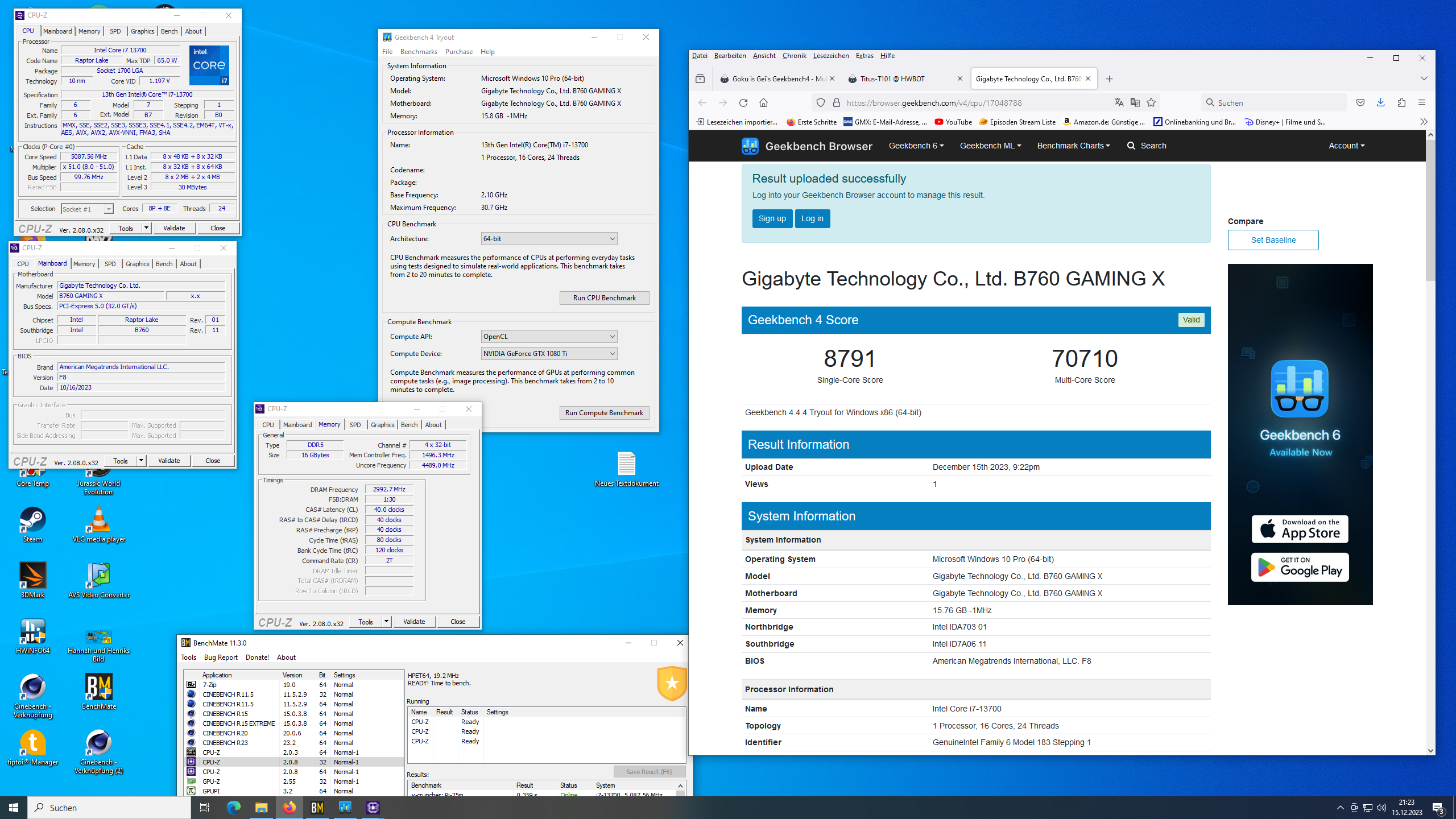Click Validate in CPU-Z Mainboard window
The image size is (1456, 819).
coord(169,461)
